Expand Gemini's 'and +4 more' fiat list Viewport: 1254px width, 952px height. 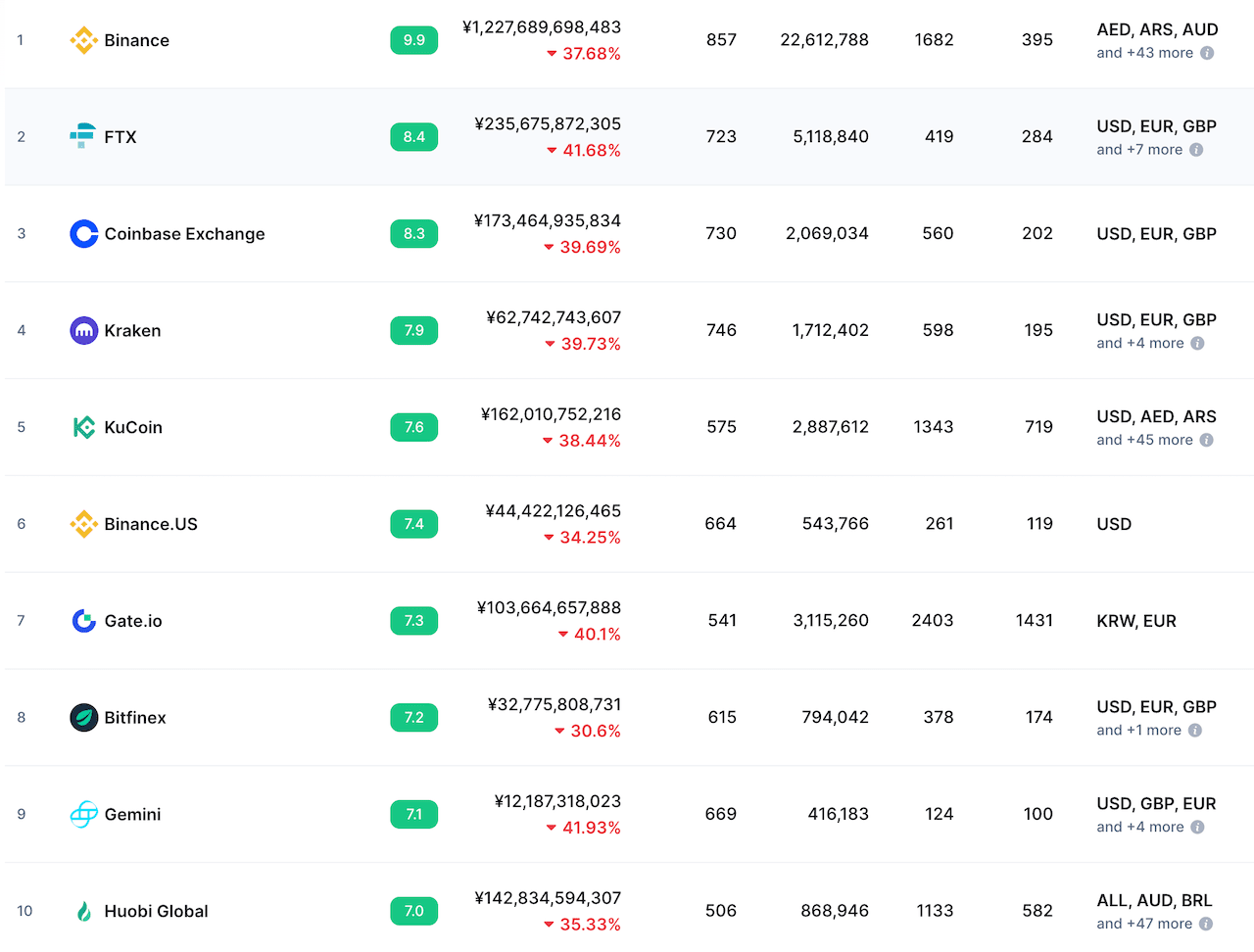1140,828
